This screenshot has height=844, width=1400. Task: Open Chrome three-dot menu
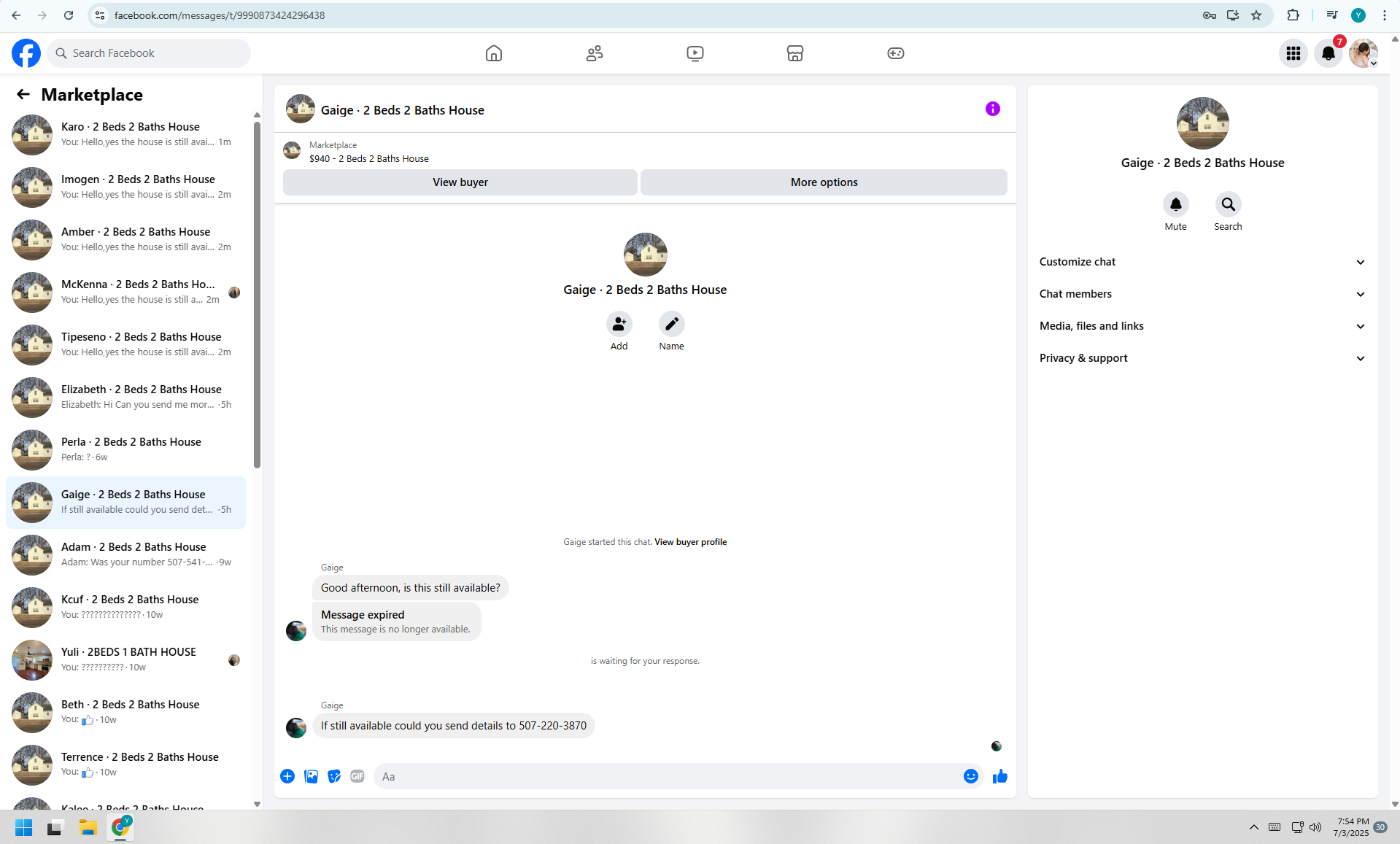click(1385, 15)
